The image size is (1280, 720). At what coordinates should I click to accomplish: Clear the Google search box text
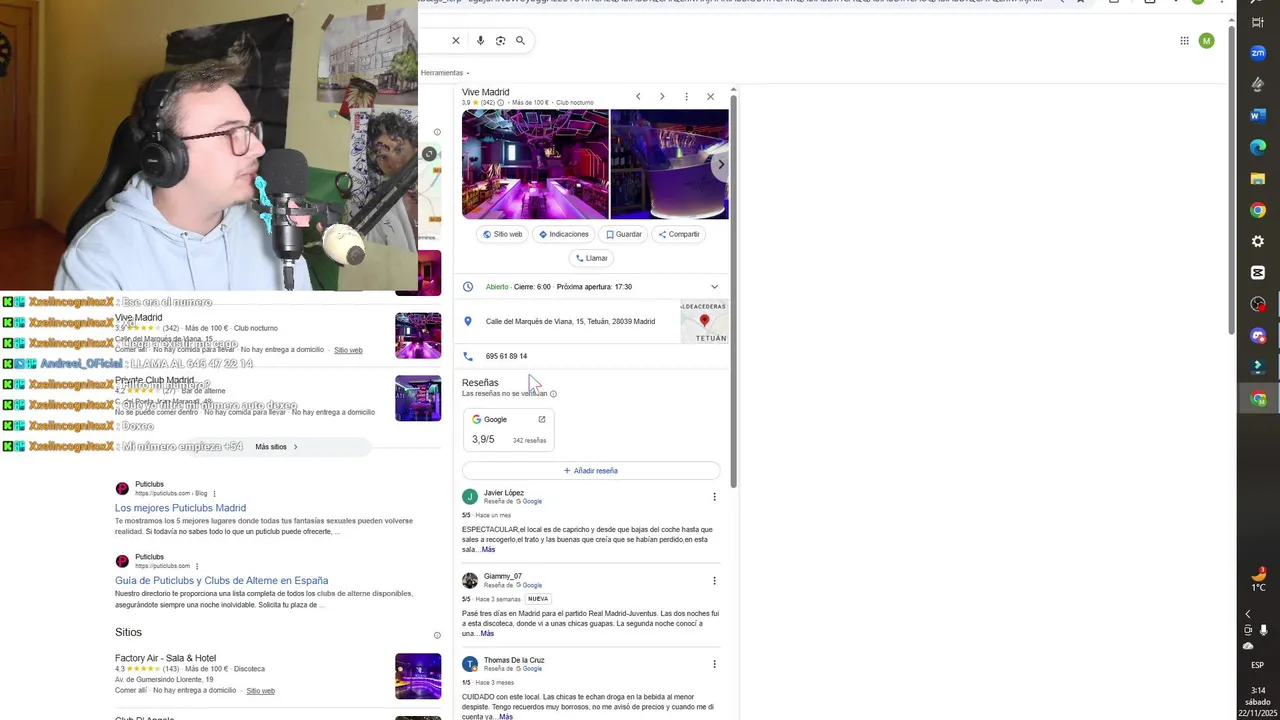tap(455, 41)
